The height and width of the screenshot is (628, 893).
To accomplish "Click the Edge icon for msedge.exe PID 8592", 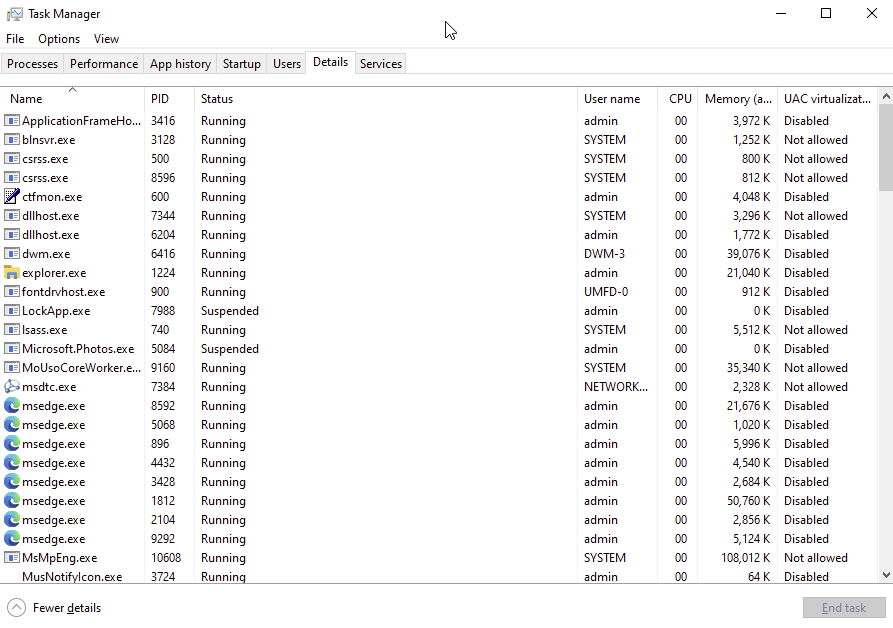I will (x=11, y=406).
